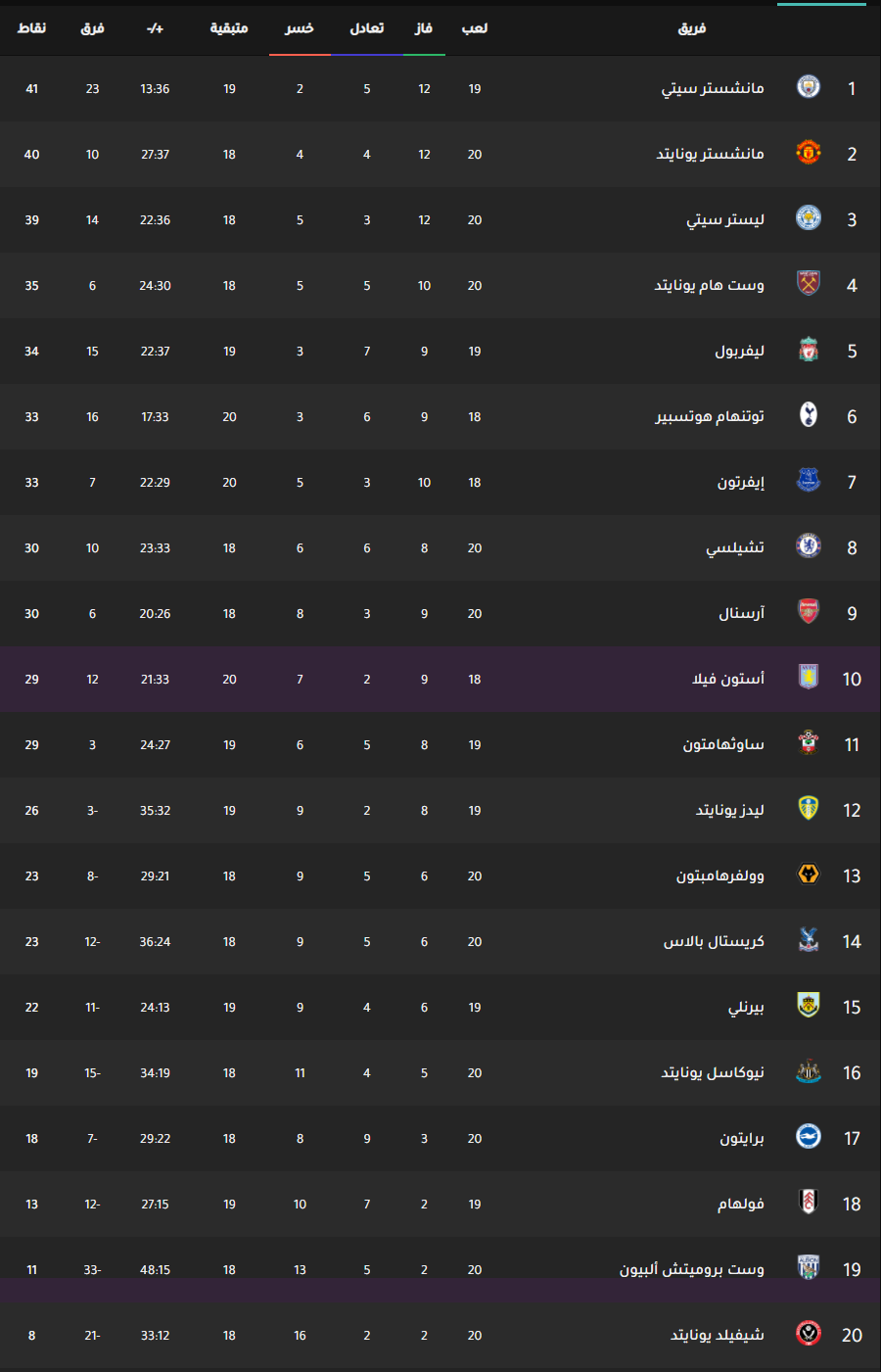Click the فريق team column header
881x1372 pixels.
tap(692, 28)
